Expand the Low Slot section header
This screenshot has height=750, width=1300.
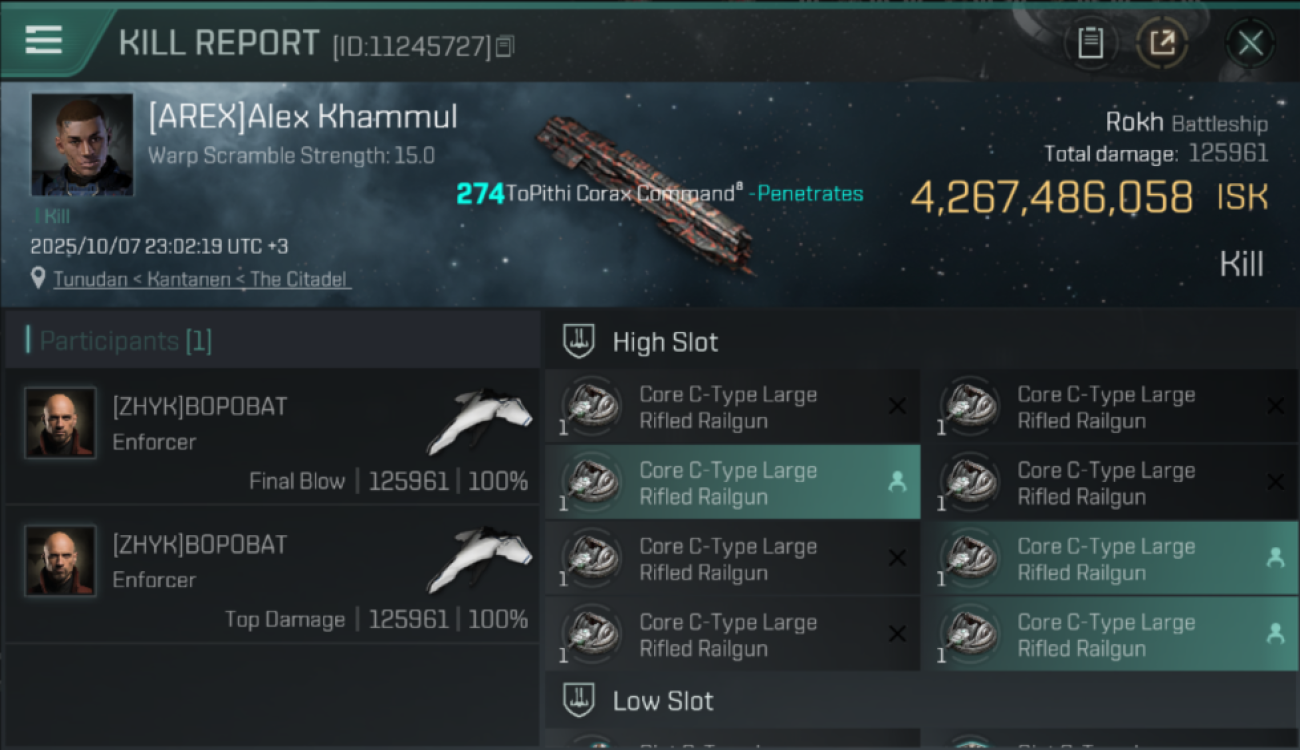pos(663,701)
